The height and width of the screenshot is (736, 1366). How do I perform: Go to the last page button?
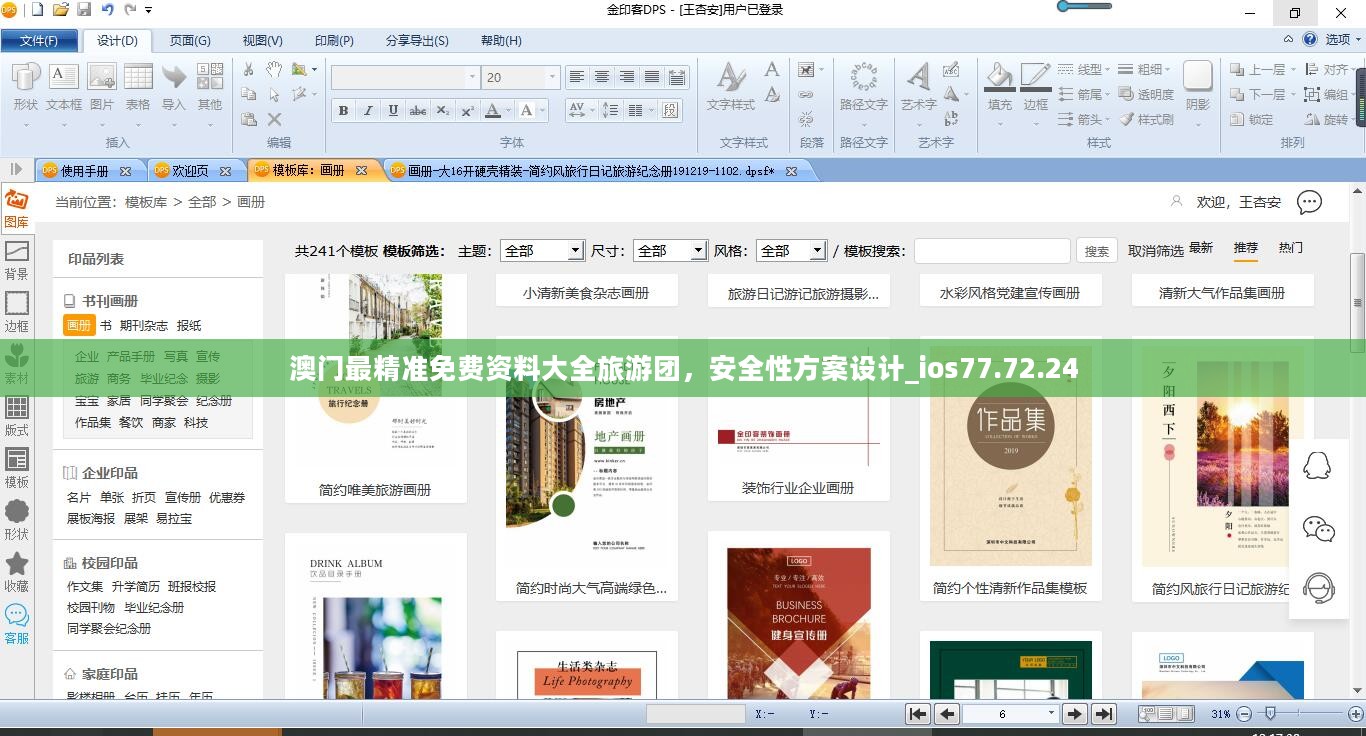(x=1103, y=714)
